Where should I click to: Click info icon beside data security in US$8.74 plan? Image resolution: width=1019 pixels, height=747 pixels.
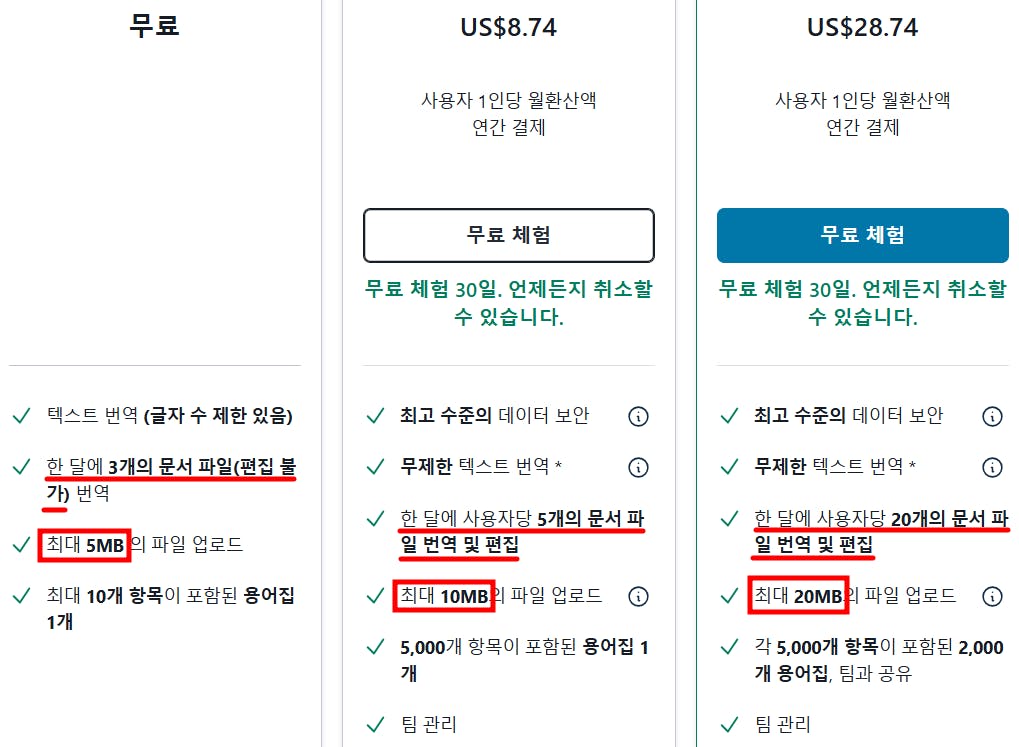(638, 416)
